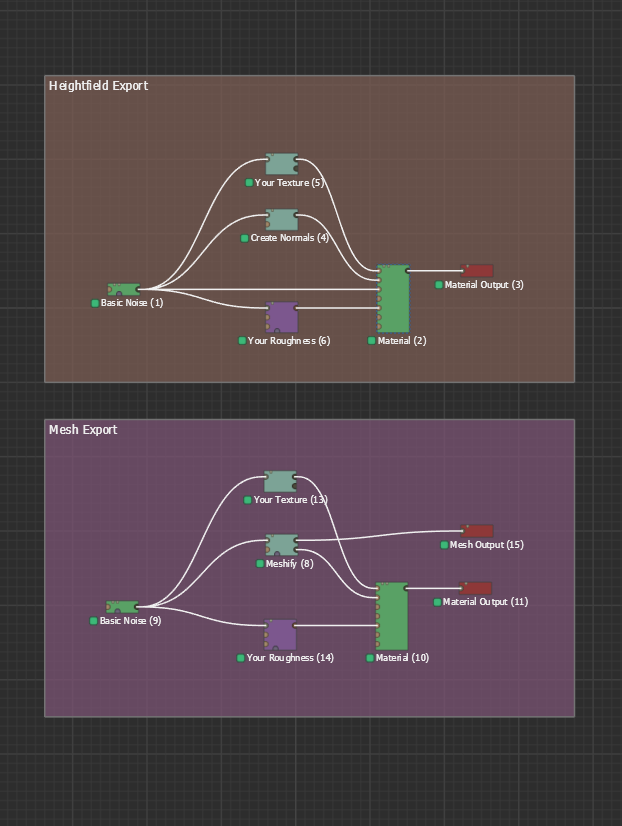Screen dimensions: 622x826
Task: Select the Meshify (8) node
Action: (x=281, y=545)
